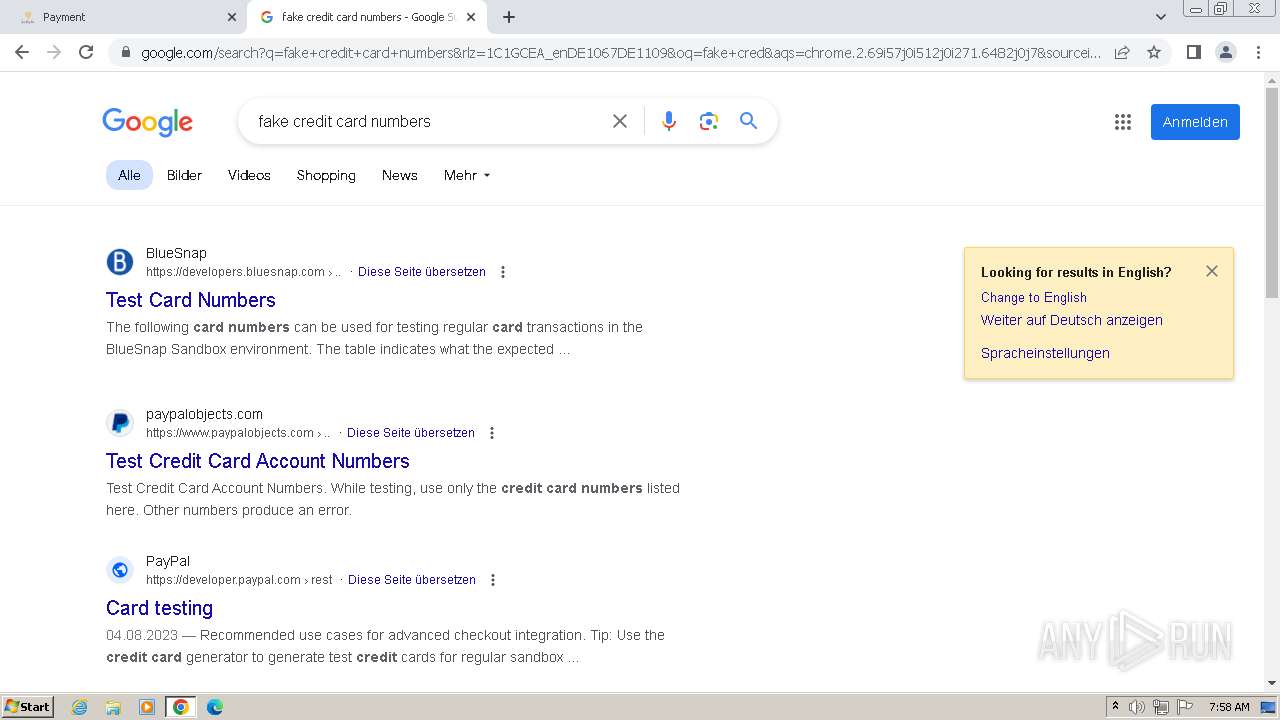The width and height of the screenshot is (1280, 720).
Task: Open the Card testing result
Action: (159, 608)
